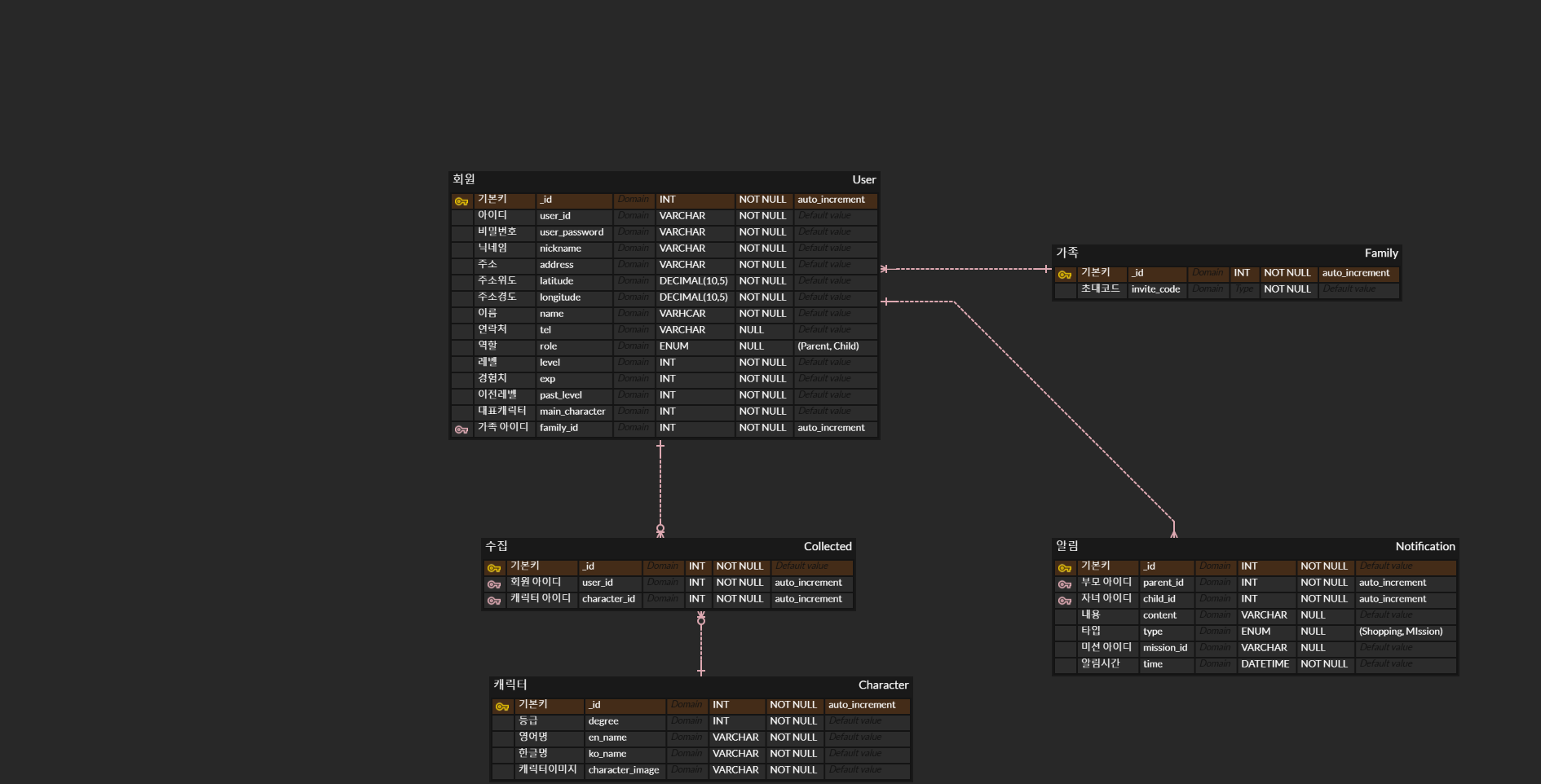The height and width of the screenshot is (784, 1541).
Task: Click the 비밀번호 logical column name
Action: [x=497, y=231]
